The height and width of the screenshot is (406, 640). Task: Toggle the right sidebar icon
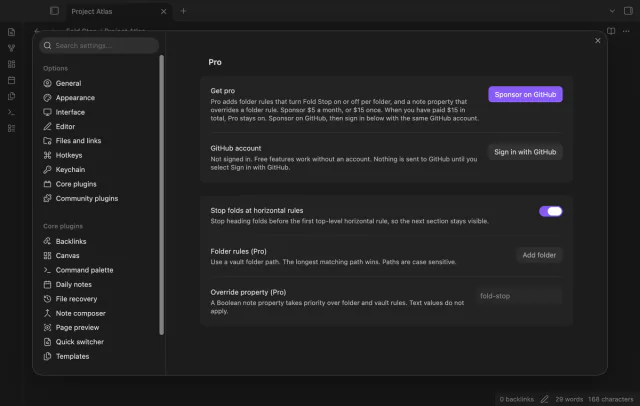pyautogui.click(x=628, y=11)
